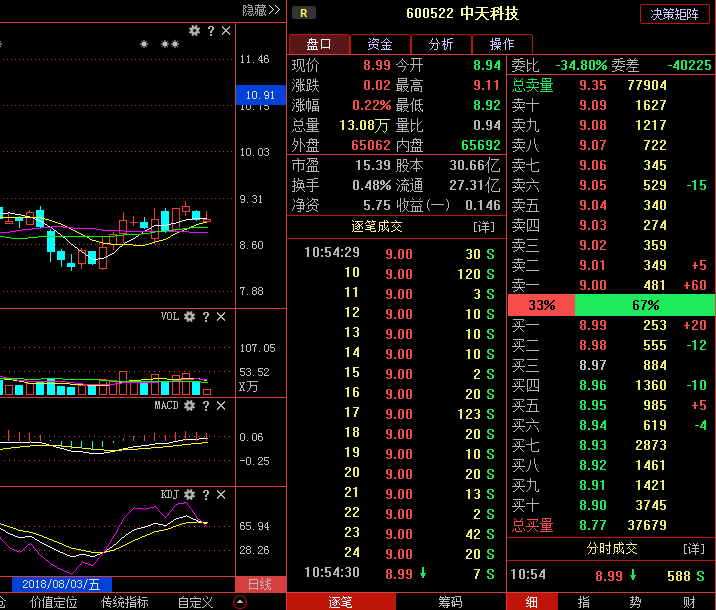The height and width of the screenshot is (610, 716).
Task: Click the 现价 value 8.99
Action: 377,65
